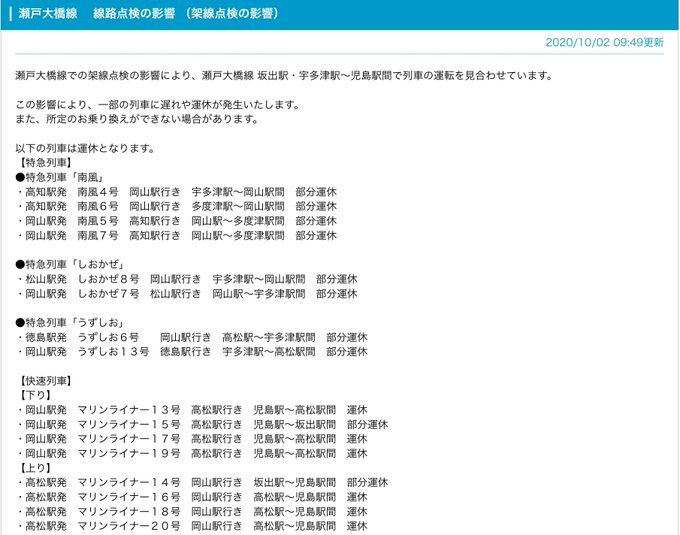Click the sentence starting 瀬戸大橋線での架線点検の影響により

(284, 75)
